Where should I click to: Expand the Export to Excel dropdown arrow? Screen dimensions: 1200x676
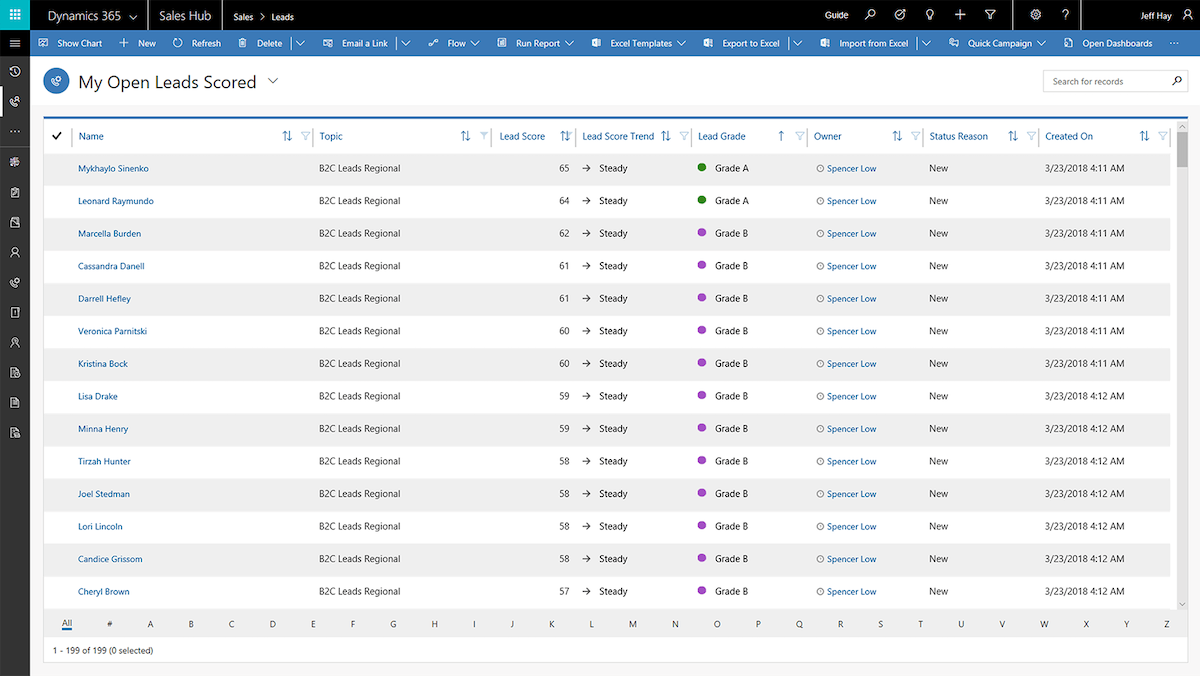point(797,43)
